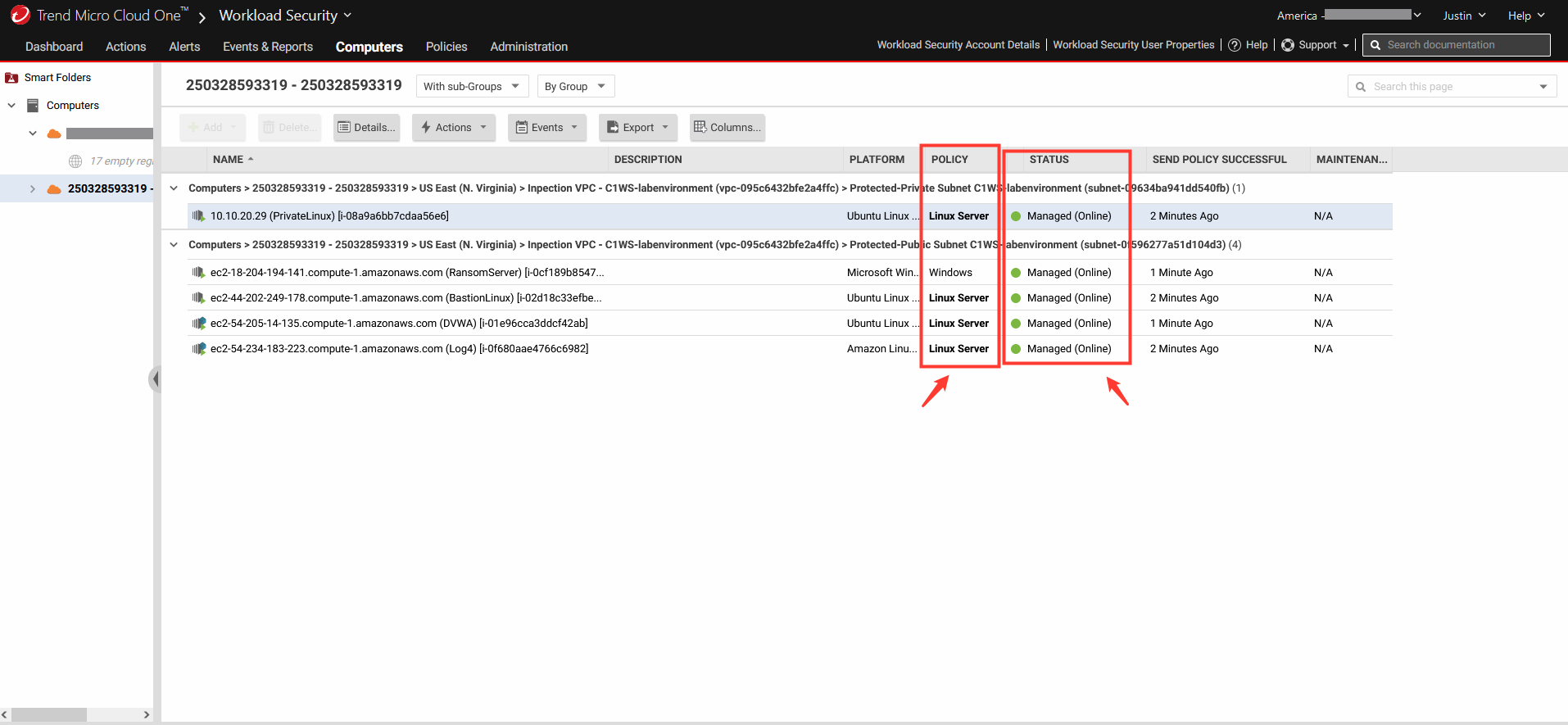Open the Events & Reports tab
1568x725 pixels.
point(268,47)
